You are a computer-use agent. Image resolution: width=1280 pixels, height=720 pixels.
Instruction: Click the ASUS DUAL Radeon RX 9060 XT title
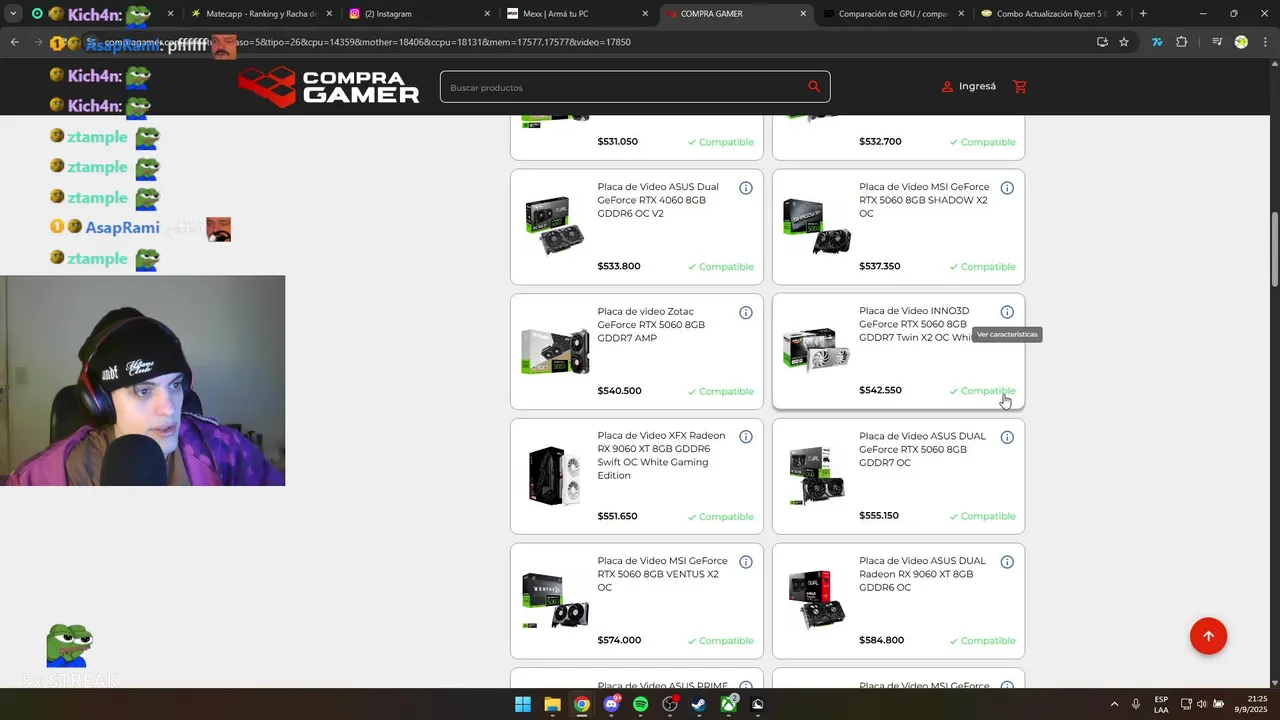pyautogui.click(x=922, y=574)
